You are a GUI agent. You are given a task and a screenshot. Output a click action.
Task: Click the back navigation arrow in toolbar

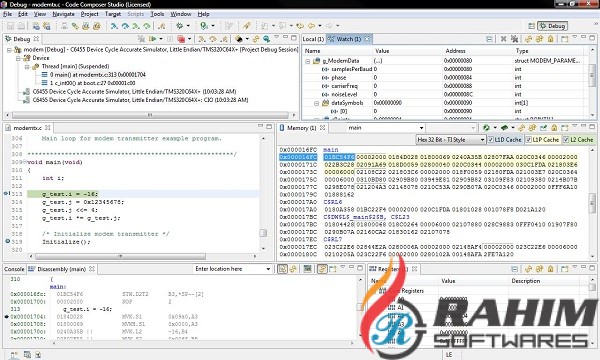point(311,26)
